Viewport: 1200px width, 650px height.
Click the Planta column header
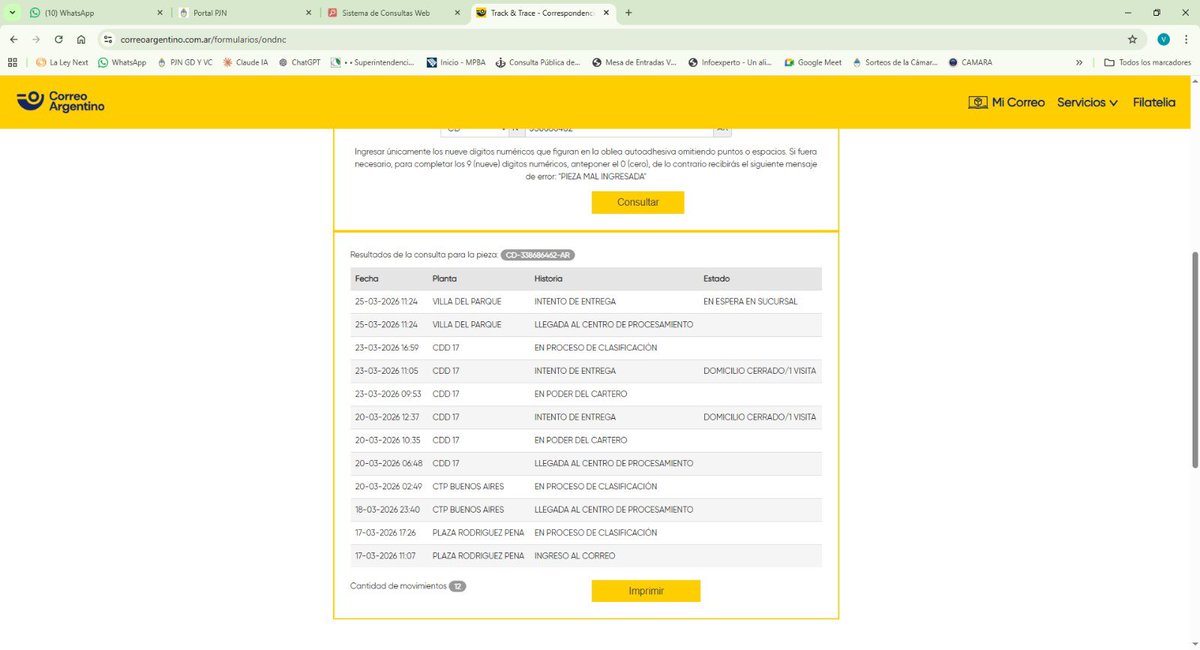tap(445, 278)
